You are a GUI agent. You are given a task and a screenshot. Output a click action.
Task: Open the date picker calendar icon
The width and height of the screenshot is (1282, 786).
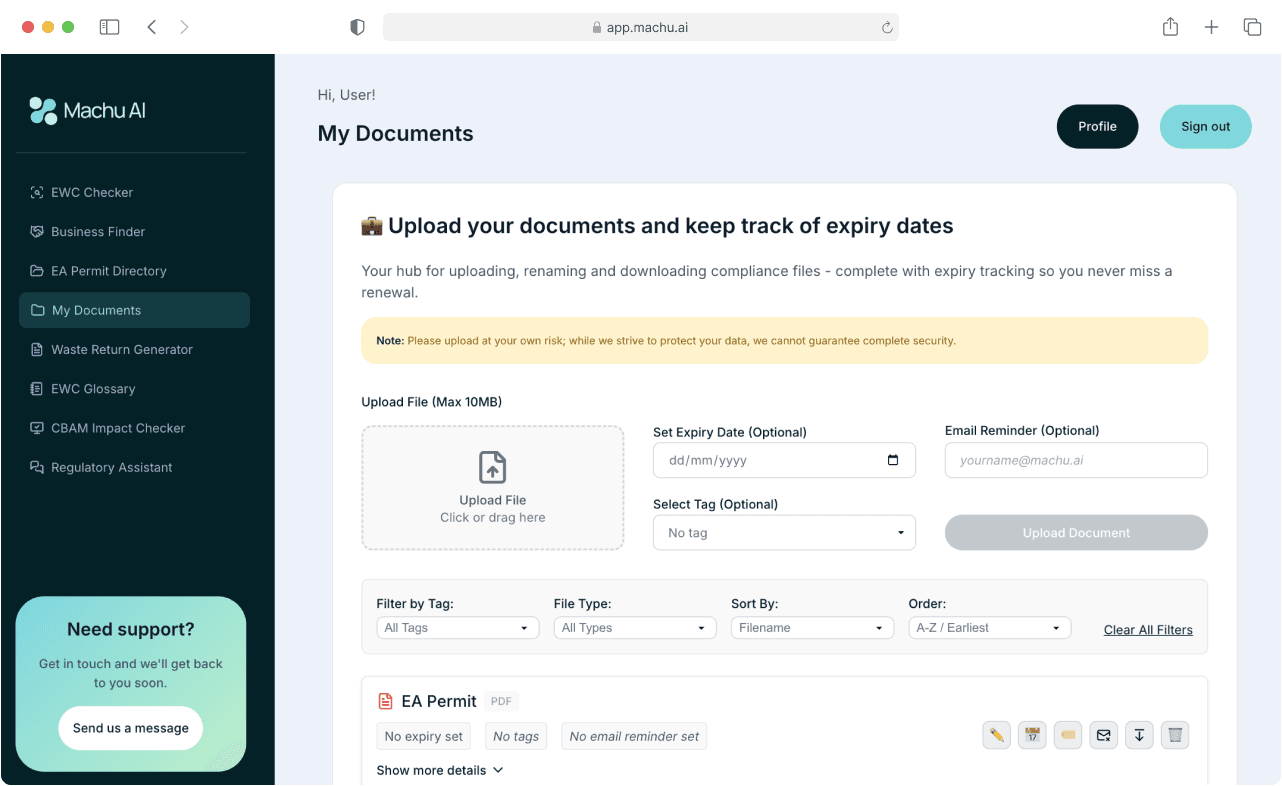tap(893, 460)
